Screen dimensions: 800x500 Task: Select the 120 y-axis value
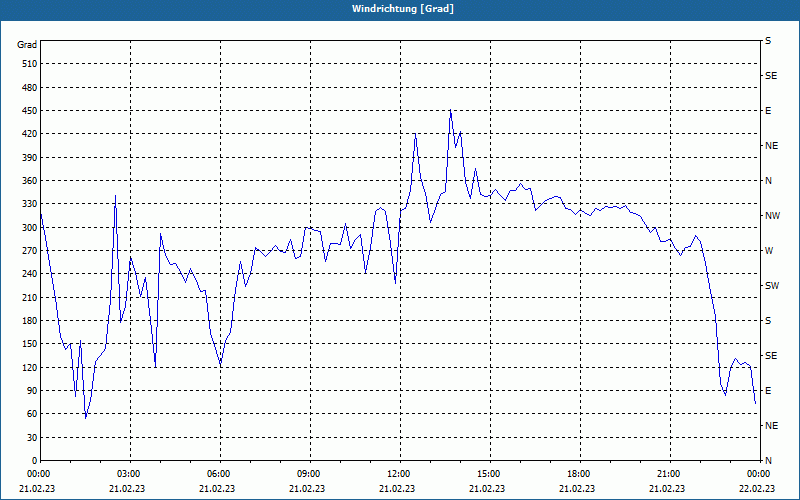click(x=30, y=367)
